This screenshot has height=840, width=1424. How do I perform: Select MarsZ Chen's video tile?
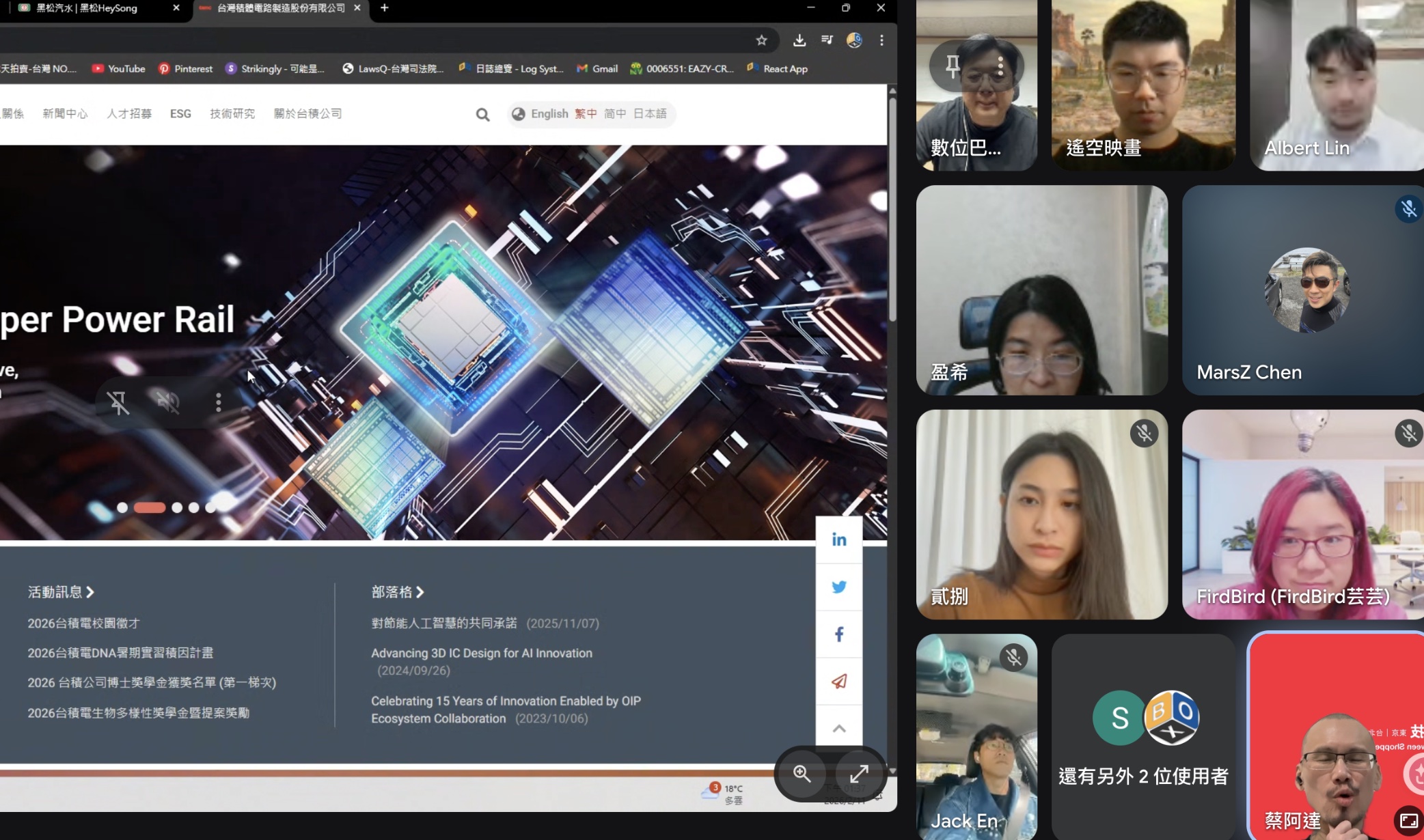(x=1302, y=290)
